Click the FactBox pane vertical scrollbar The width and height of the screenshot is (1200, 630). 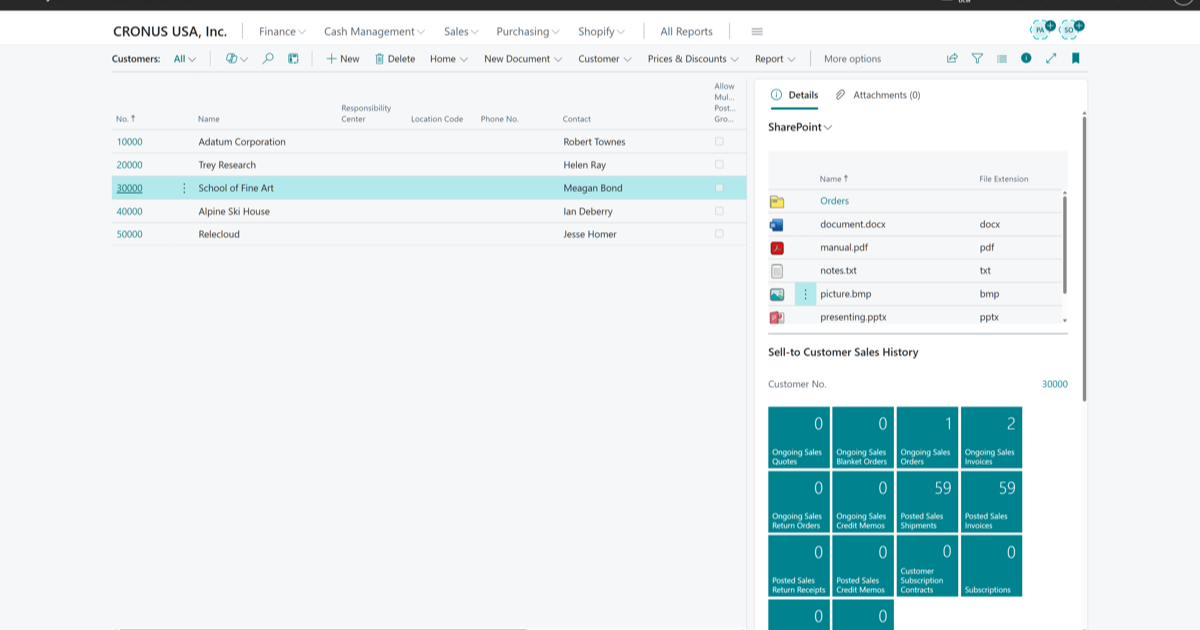(x=1084, y=257)
